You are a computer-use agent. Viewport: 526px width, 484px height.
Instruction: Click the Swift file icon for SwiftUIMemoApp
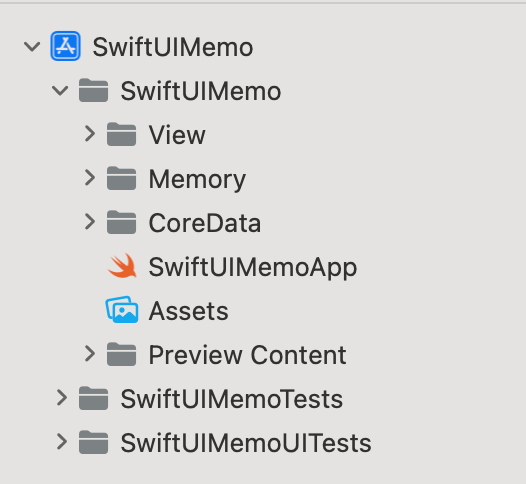(122, 266)
